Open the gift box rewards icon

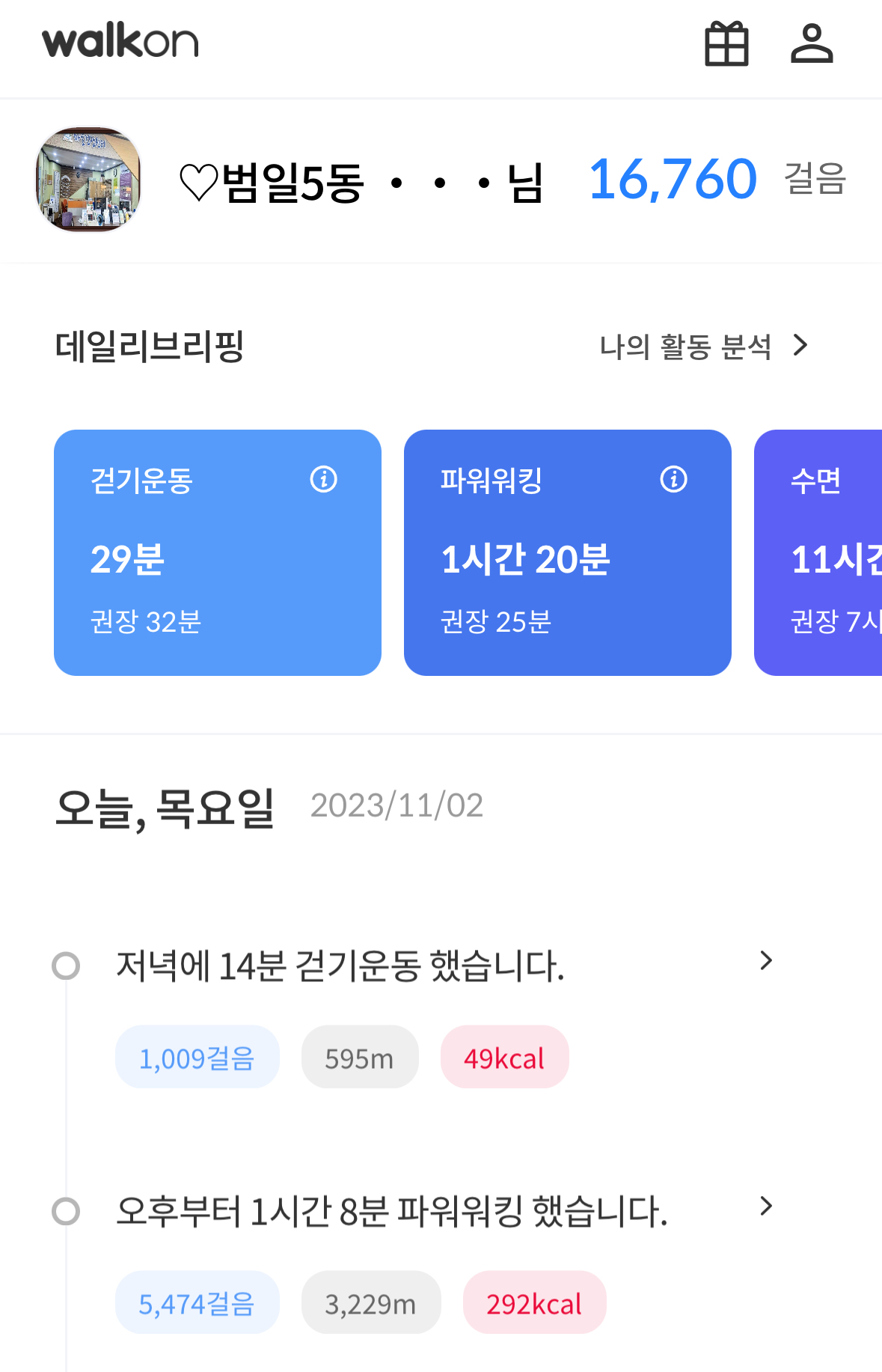point(726,44)
